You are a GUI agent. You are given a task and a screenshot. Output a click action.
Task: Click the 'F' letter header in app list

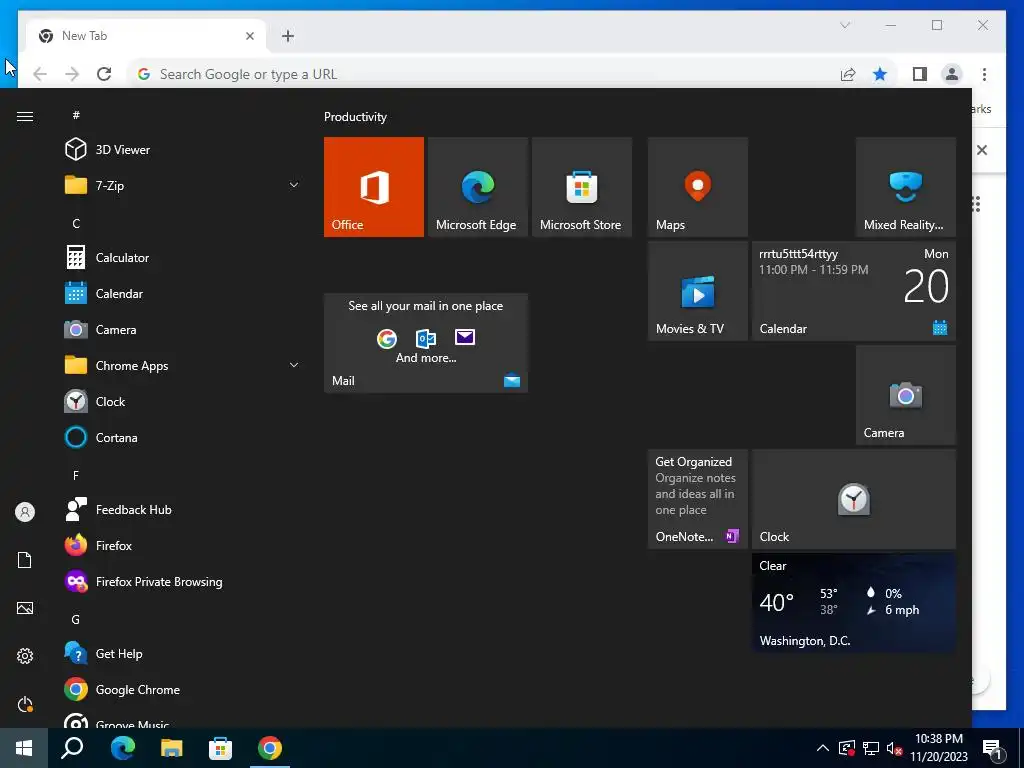[76, 475]
